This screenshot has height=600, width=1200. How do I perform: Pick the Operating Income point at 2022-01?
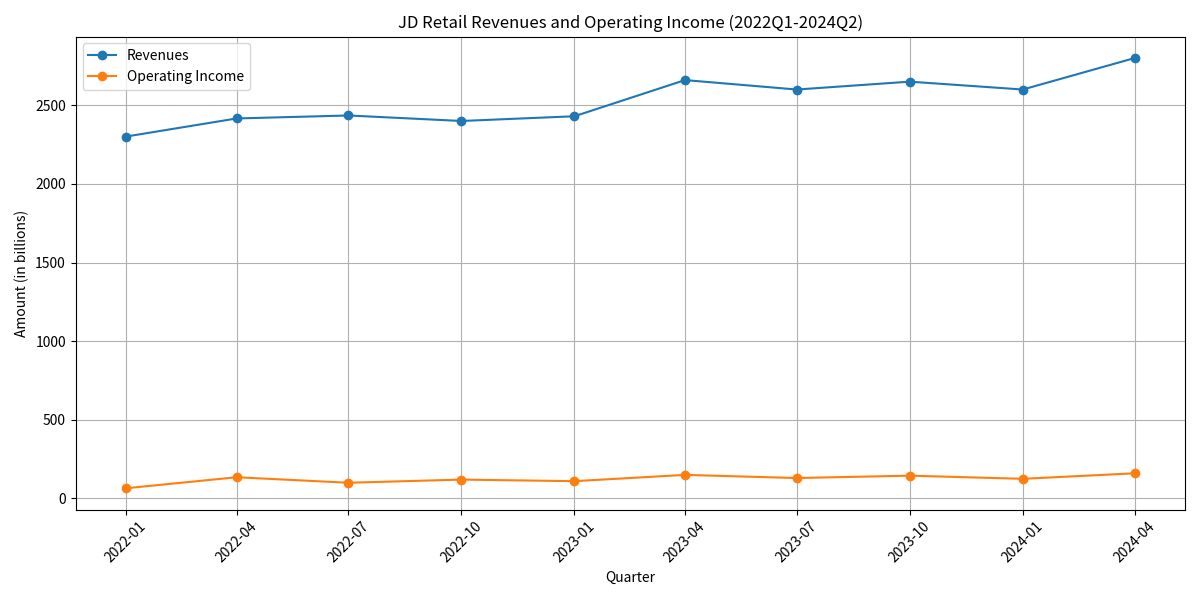click(126, 488)
